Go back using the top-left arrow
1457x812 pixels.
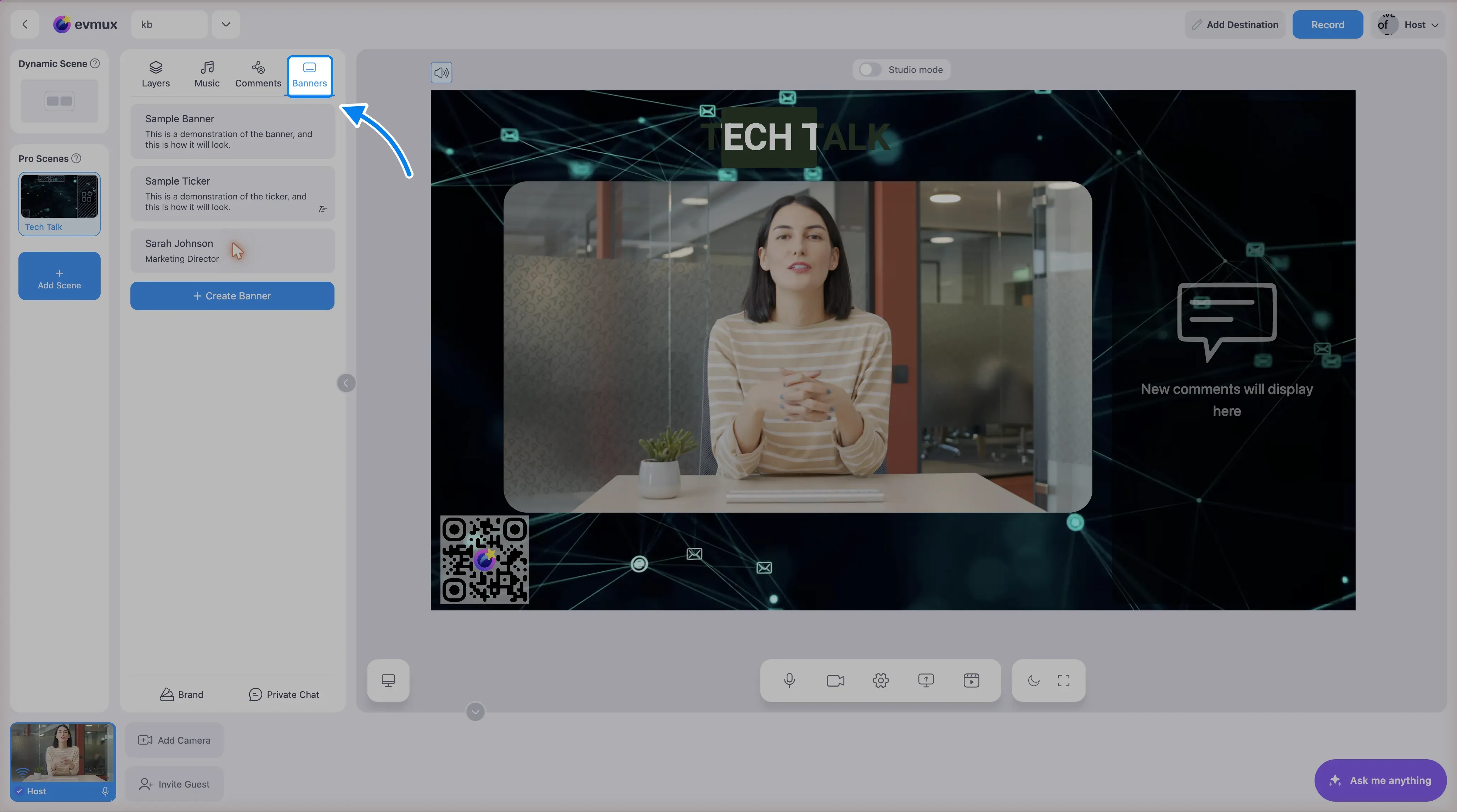pos(25,24)
